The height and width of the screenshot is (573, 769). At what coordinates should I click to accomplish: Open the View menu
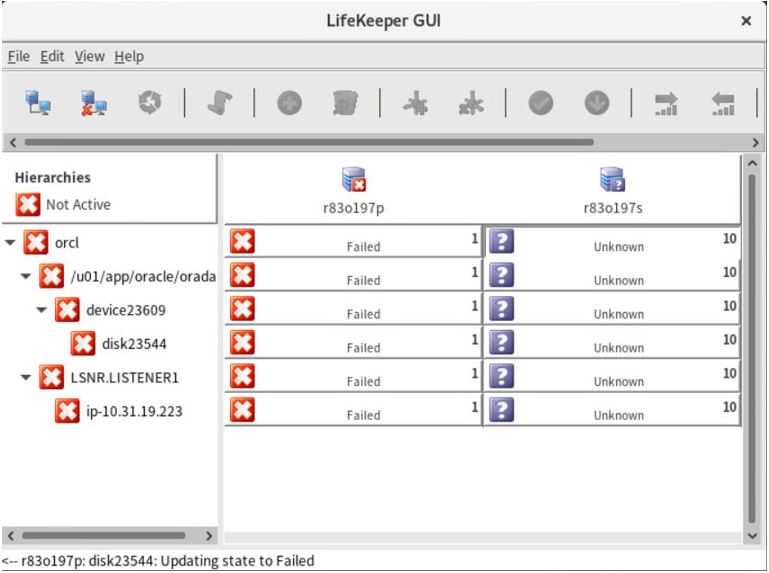tap(89, 56)
